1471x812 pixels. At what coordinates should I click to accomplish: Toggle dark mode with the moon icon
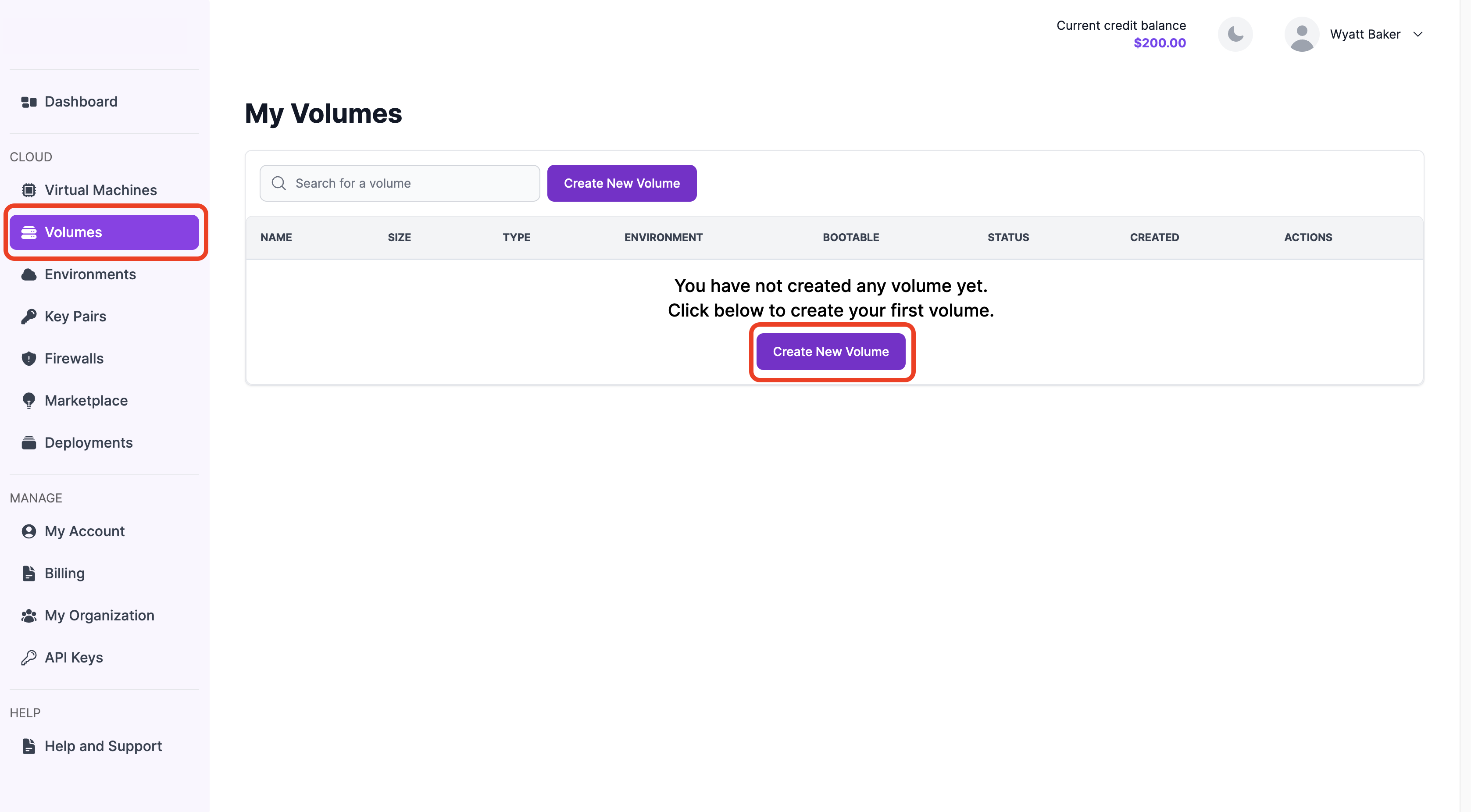[1235, 34]
